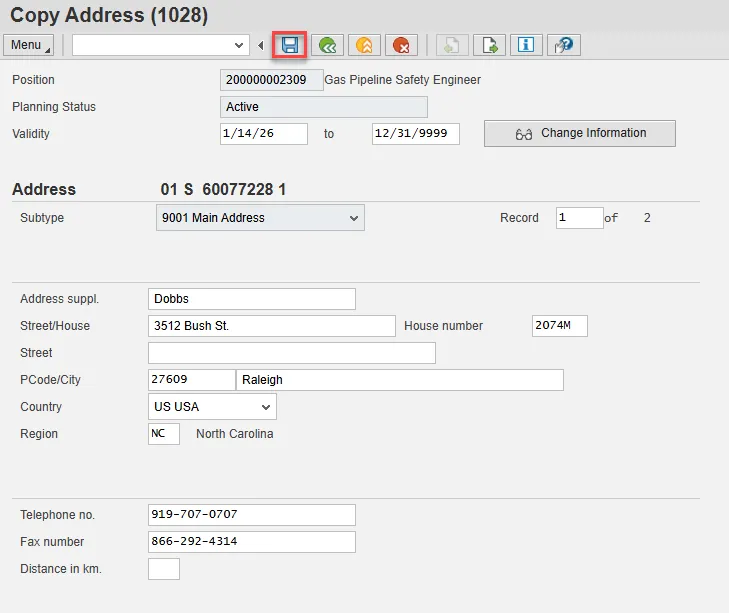
Task: Click the Previous record page icon
Action: [x=452, y=46]
